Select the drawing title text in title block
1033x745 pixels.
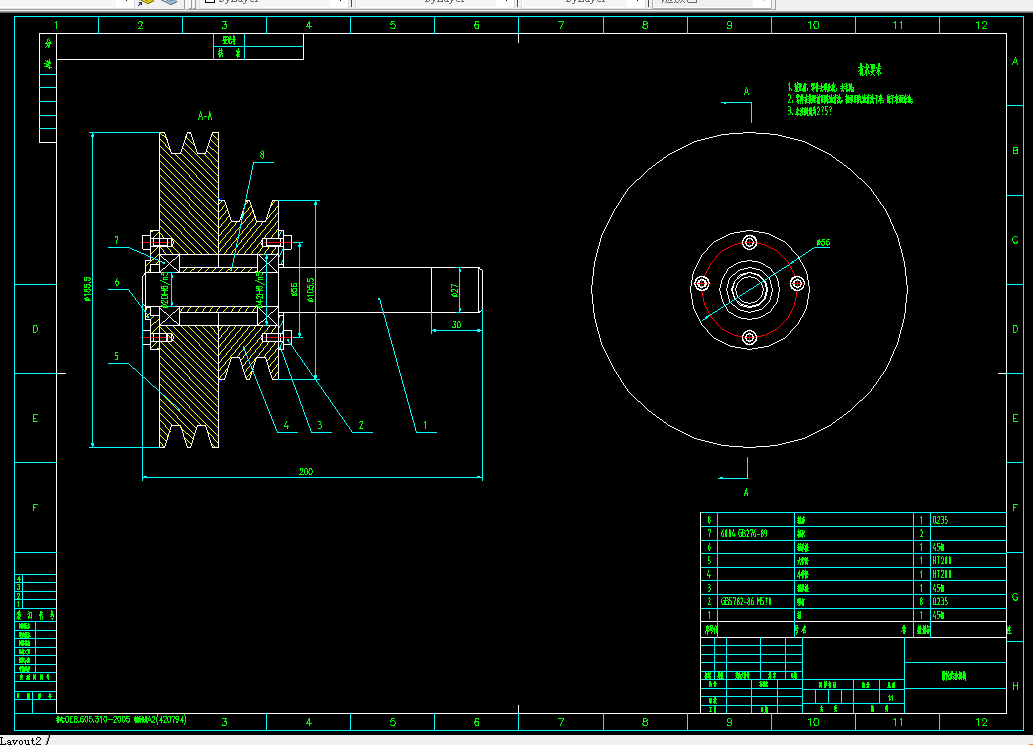[x=954, y=676]
